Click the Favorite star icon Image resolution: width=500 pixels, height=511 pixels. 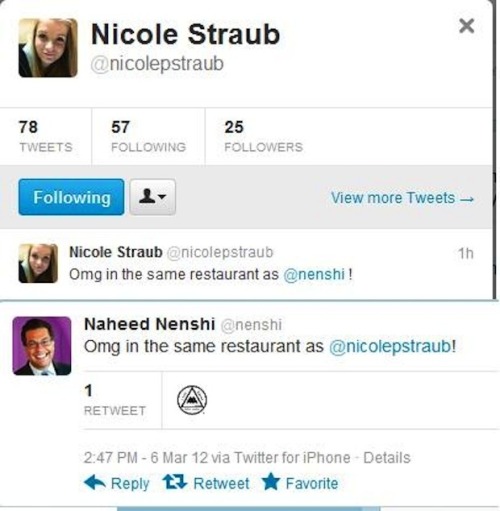pos(271,482)
